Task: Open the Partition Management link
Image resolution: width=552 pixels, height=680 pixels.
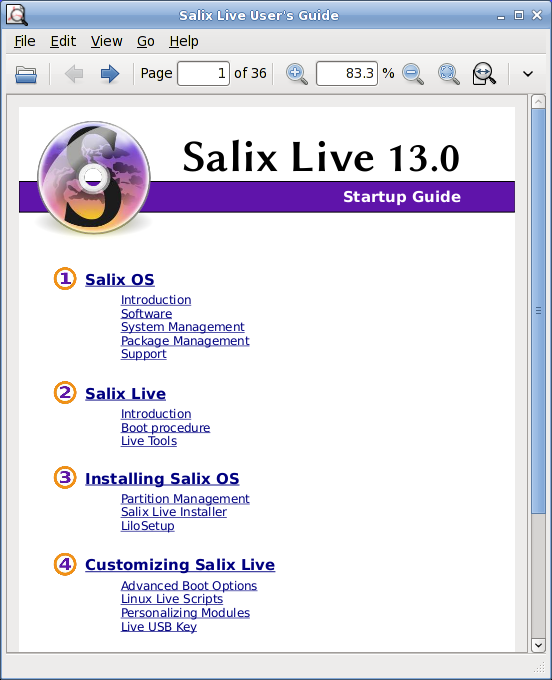Action: click(x=185, y=499)
